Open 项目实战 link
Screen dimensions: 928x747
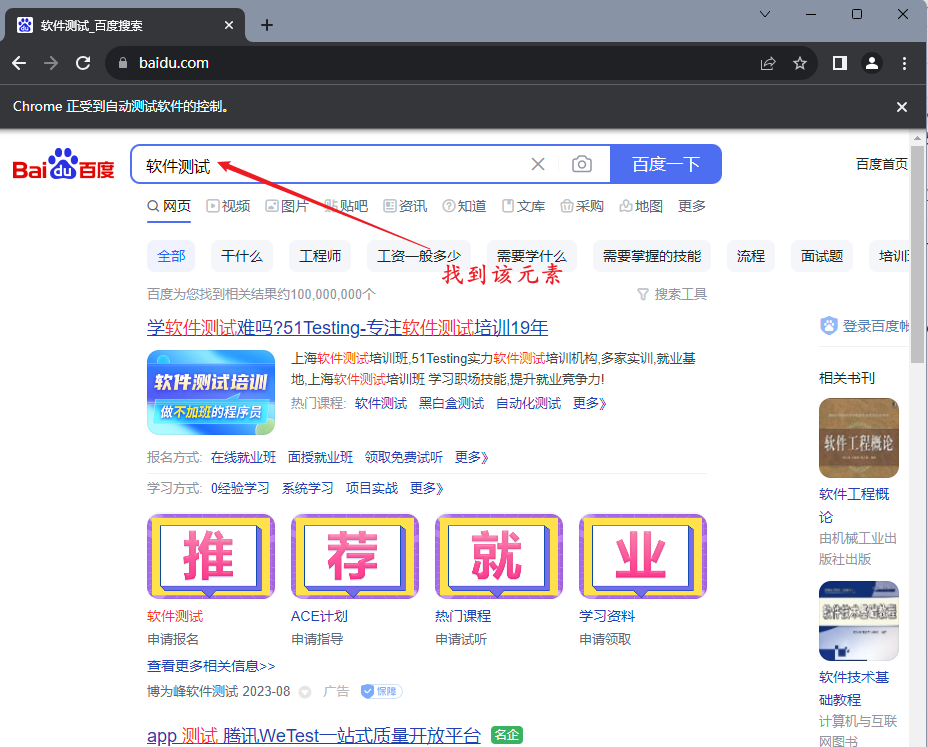click(x=372, y=488)
